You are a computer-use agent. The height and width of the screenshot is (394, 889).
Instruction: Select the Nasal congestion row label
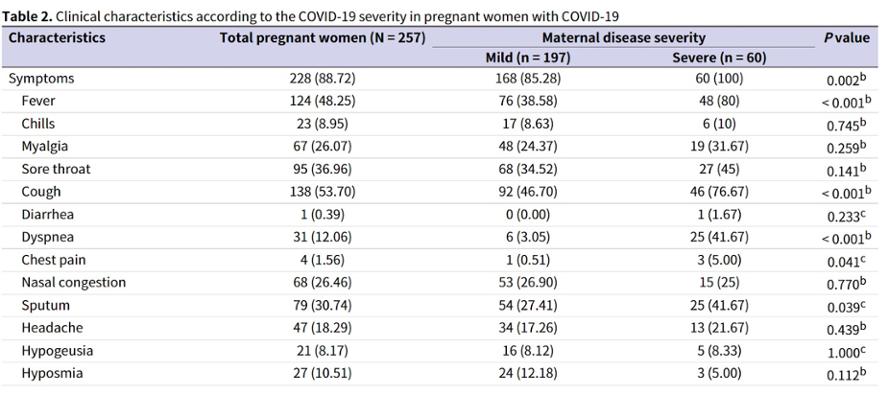pos(74,282)
